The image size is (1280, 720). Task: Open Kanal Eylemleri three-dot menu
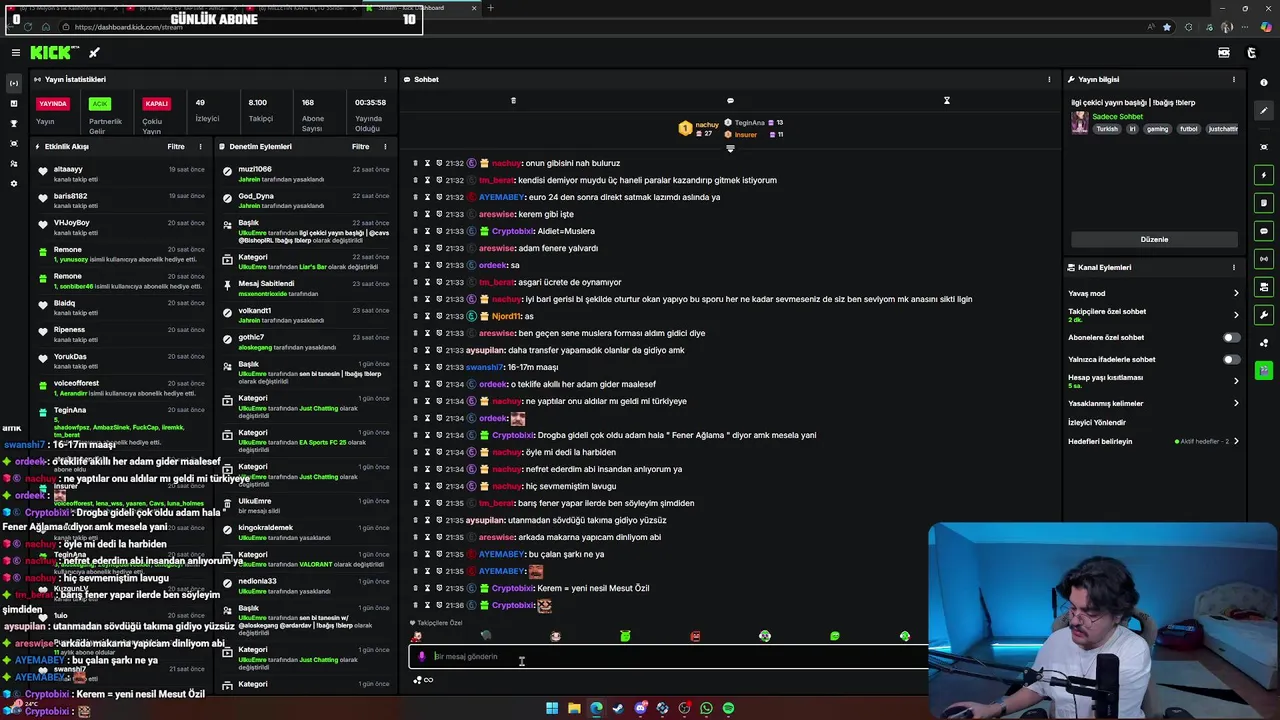[x=1234, y=267]
